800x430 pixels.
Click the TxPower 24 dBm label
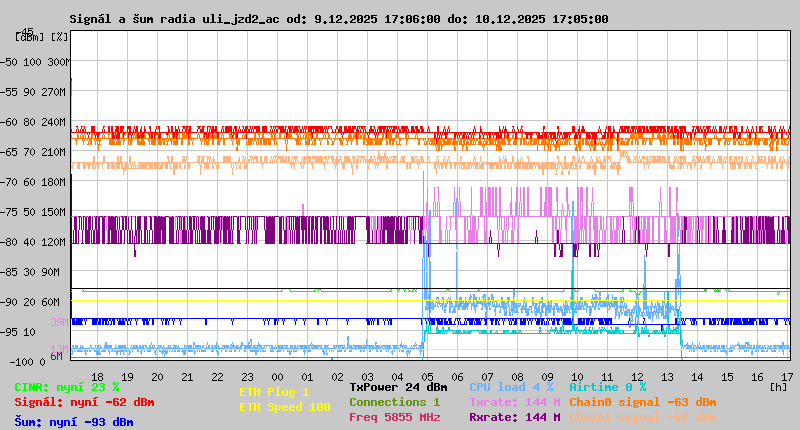(x=398, y=387)
